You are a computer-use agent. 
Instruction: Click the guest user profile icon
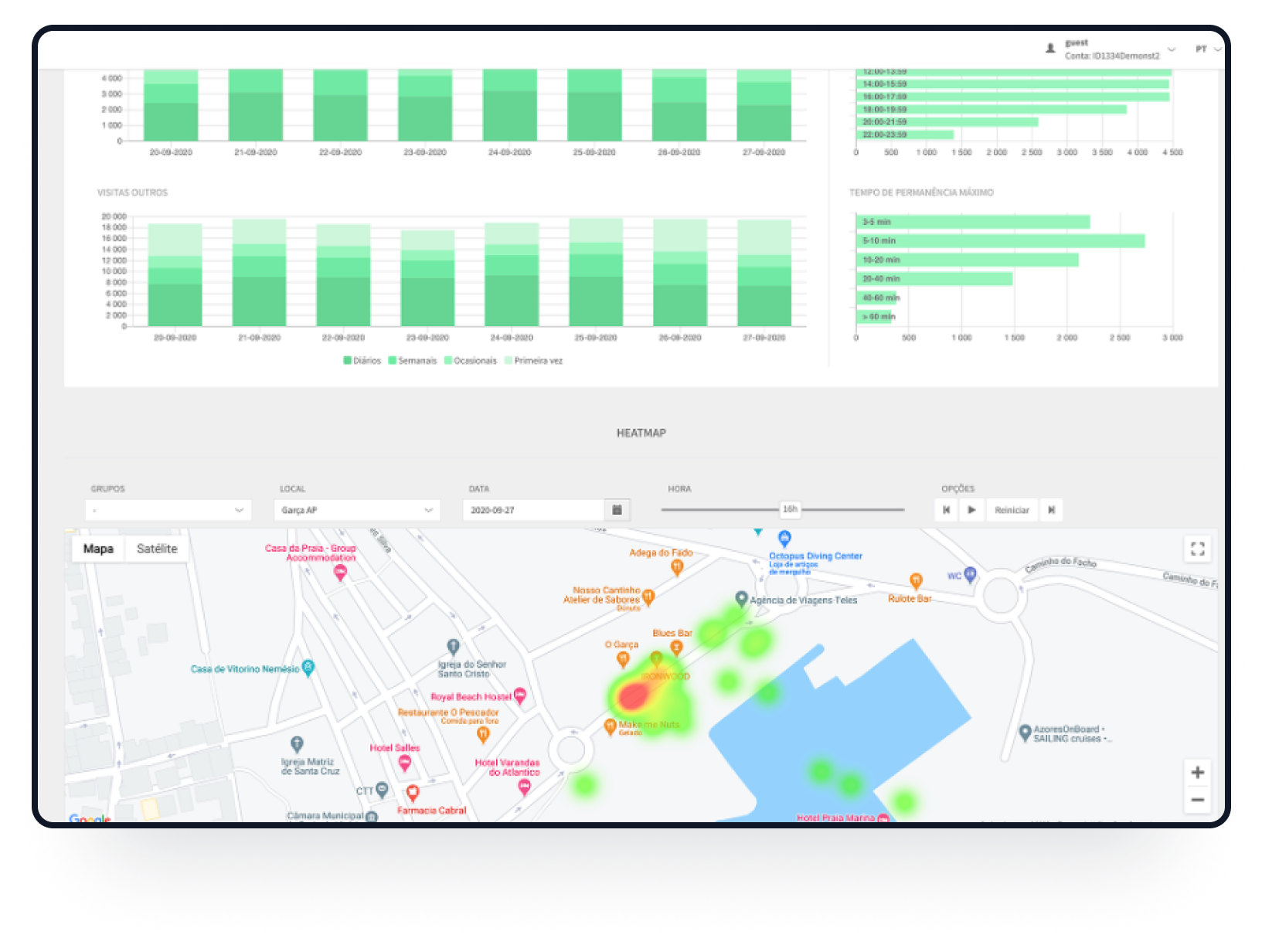point(1050,49)
